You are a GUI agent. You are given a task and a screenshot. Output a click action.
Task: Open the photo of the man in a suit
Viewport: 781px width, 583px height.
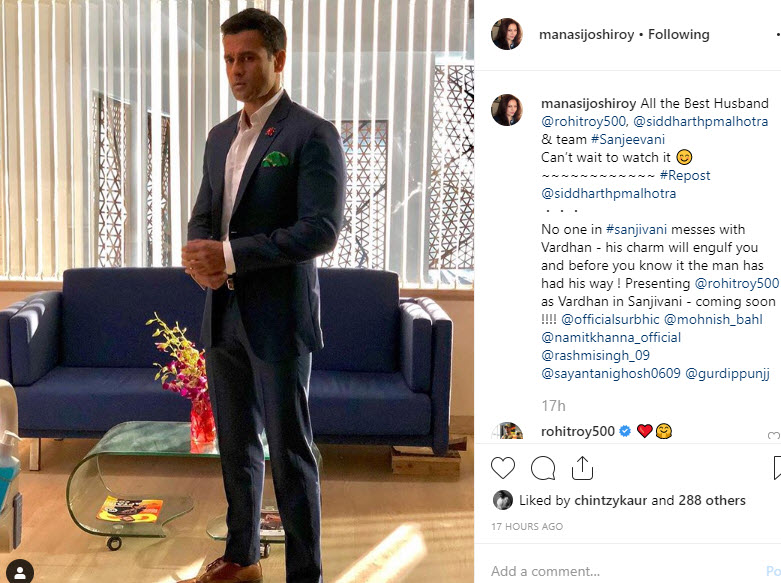(237, 292)
